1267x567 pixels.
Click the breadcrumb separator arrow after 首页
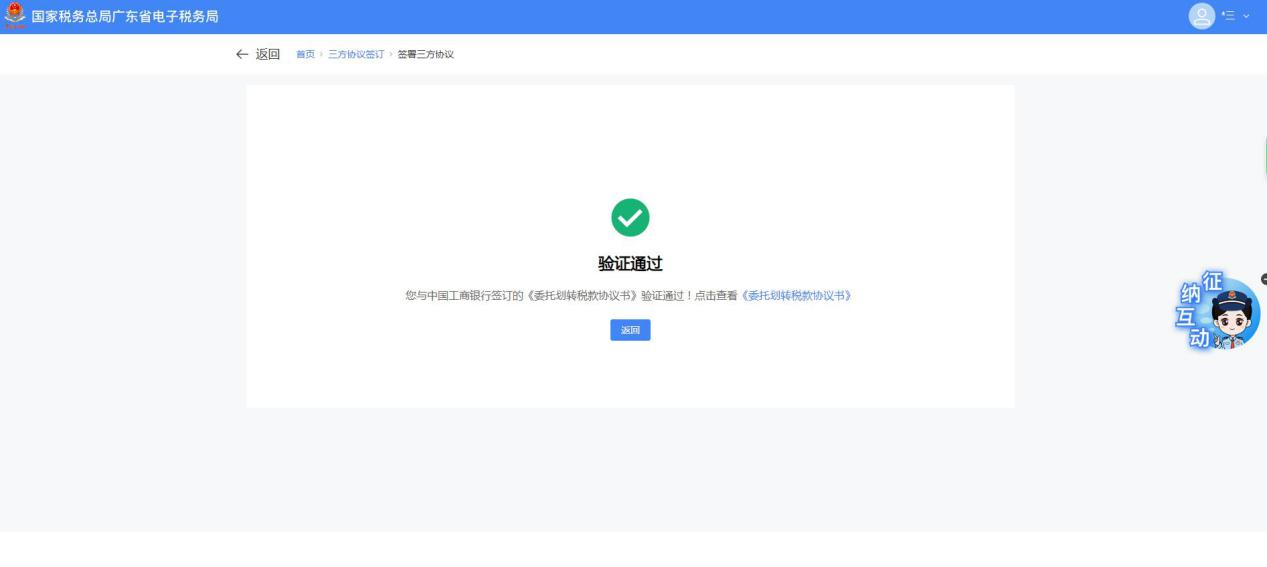coord(321,54)
